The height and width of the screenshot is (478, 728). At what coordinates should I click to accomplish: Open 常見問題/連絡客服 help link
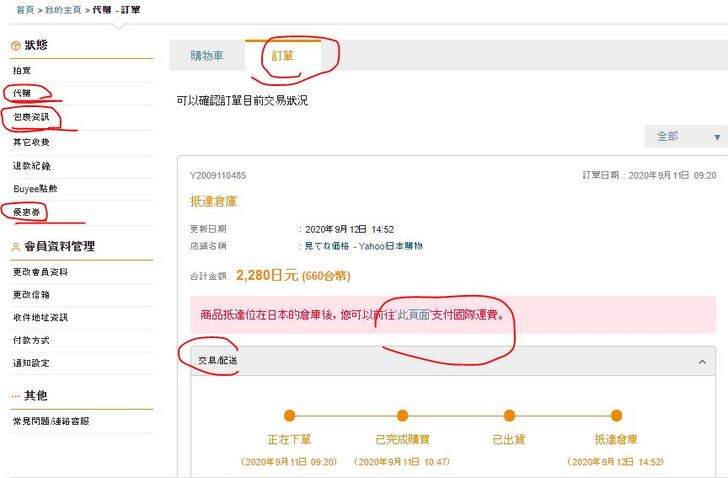click(51, 421)
